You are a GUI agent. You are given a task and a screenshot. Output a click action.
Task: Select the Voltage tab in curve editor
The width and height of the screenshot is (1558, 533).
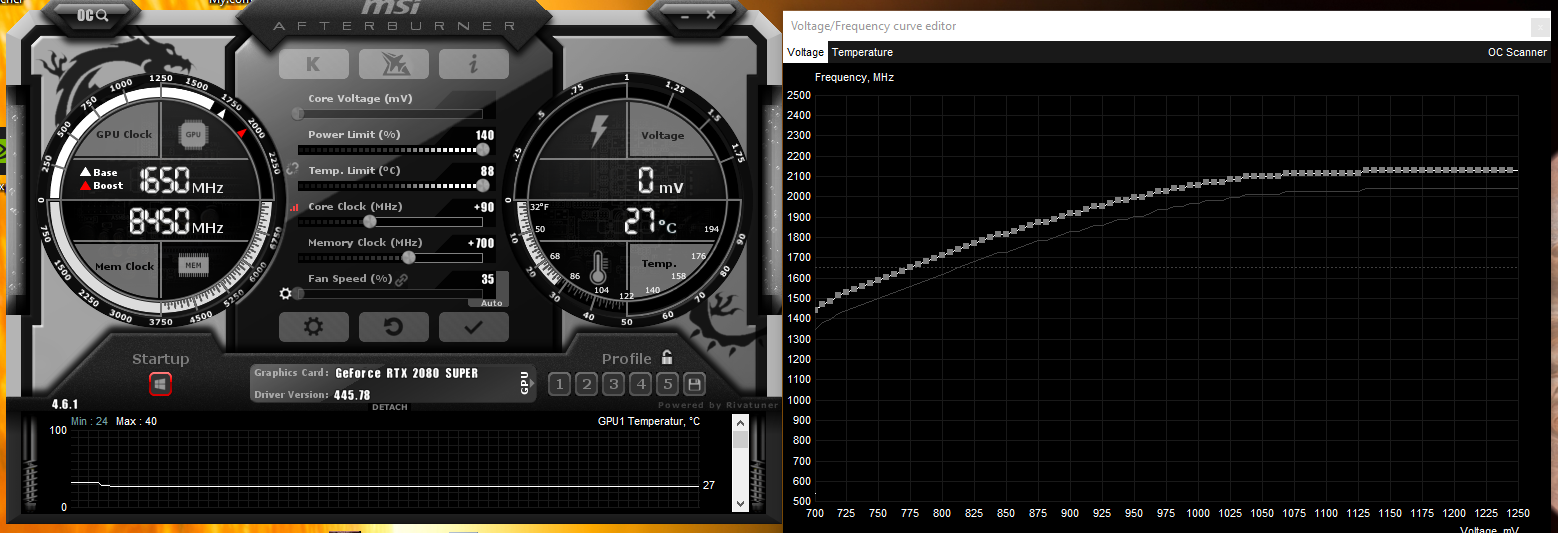click(x=805, y=52)
